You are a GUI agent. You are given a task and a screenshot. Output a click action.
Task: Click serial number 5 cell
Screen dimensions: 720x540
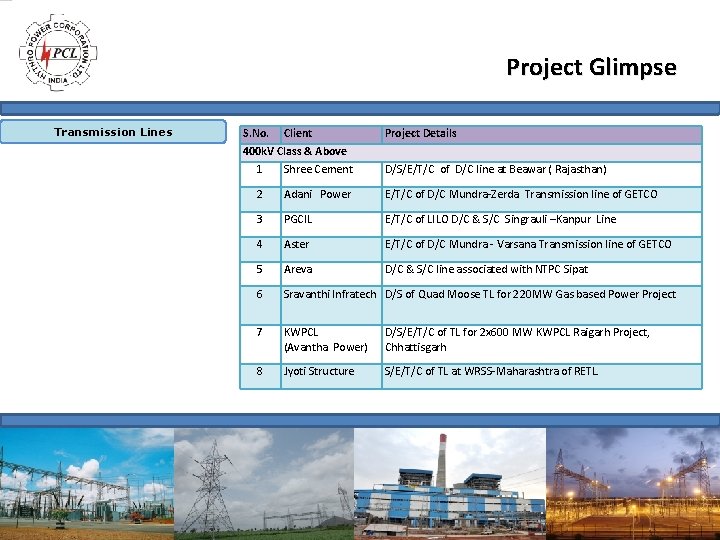(260, 274)
